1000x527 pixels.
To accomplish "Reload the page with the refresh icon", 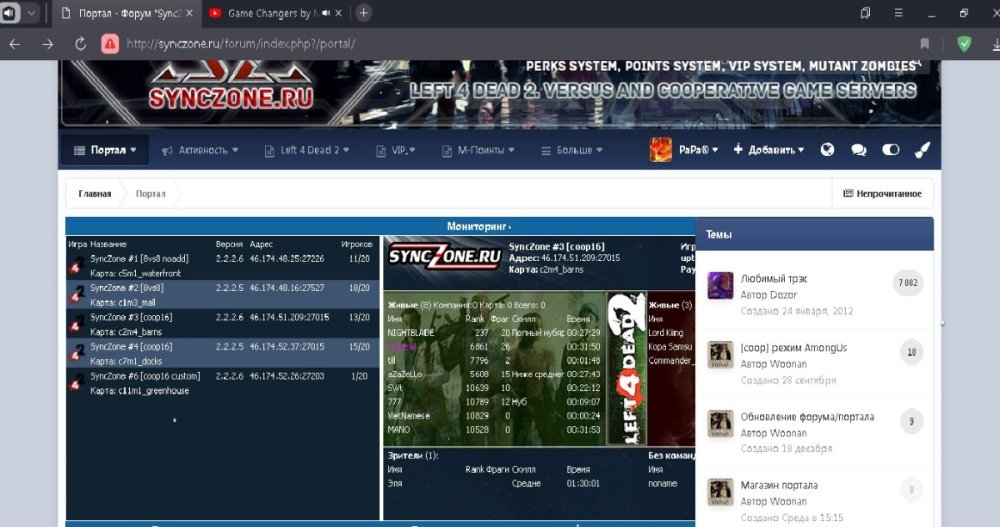I will tap(80, 44).
